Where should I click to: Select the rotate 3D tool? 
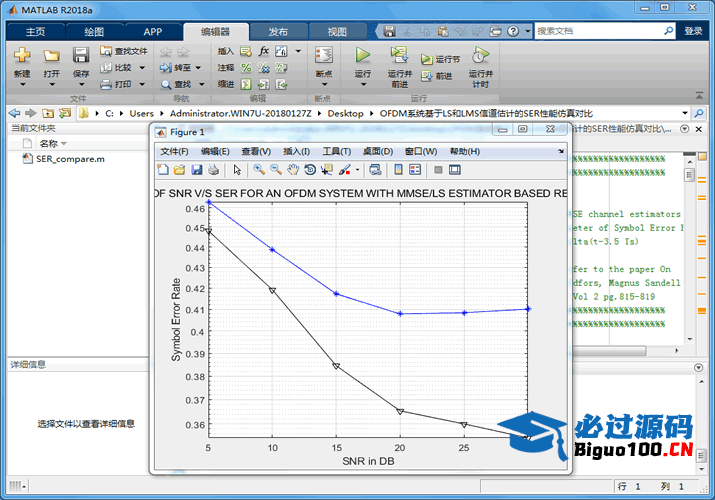(x=310, y=170)
